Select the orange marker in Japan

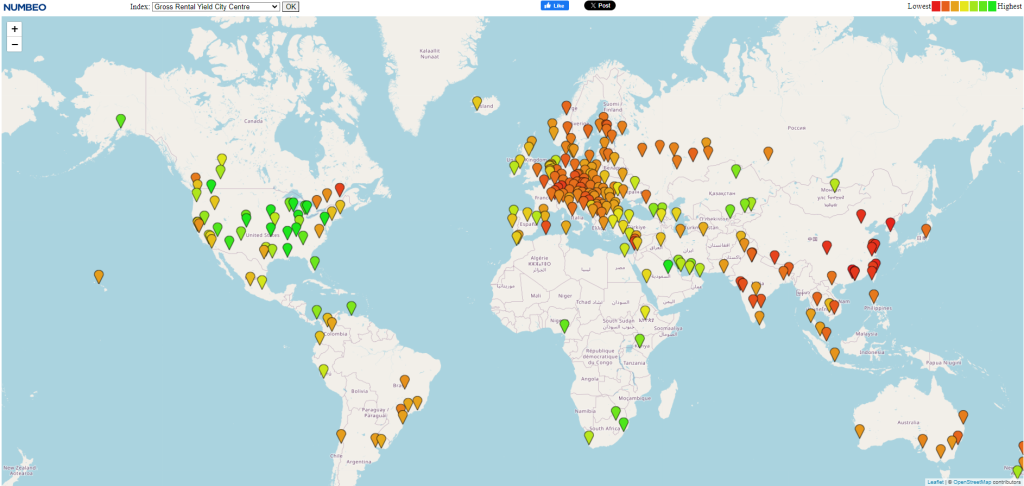[x=926, y=230]
